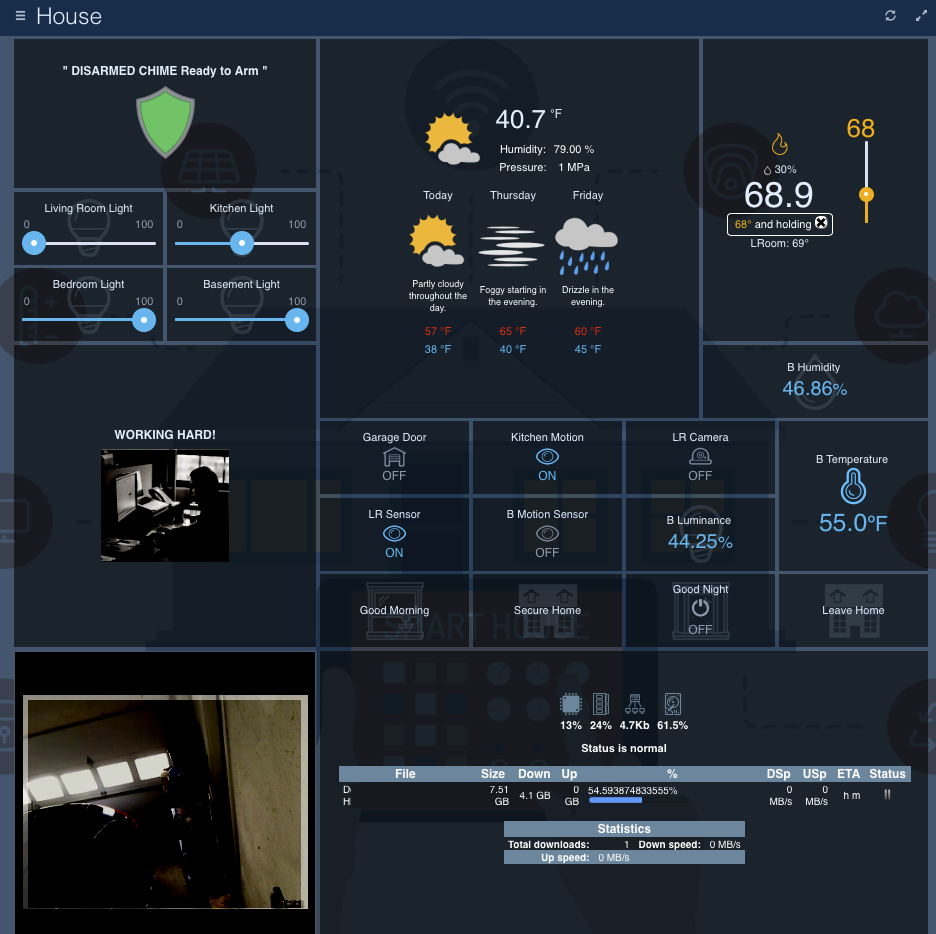The width and height of the screenshot is (936, 934).
Task: Click the download pause status icon
Action: point(887,794)
